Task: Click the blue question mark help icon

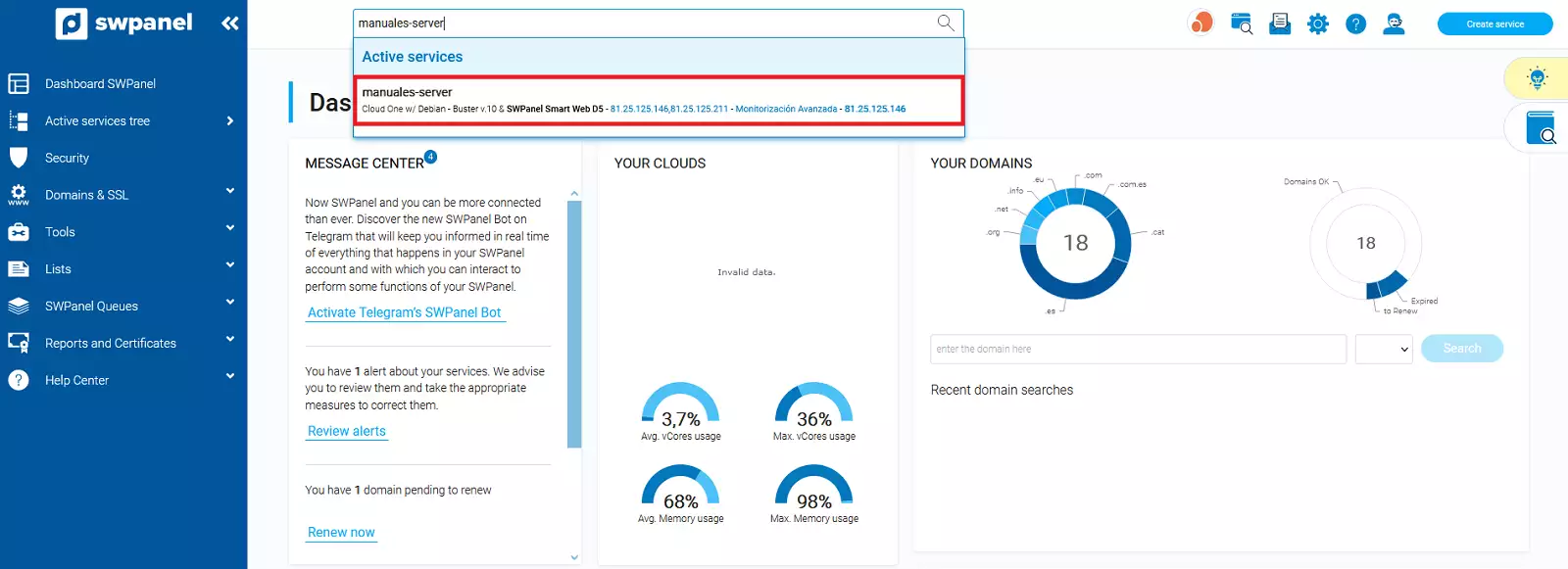Action: point(1355,24)
